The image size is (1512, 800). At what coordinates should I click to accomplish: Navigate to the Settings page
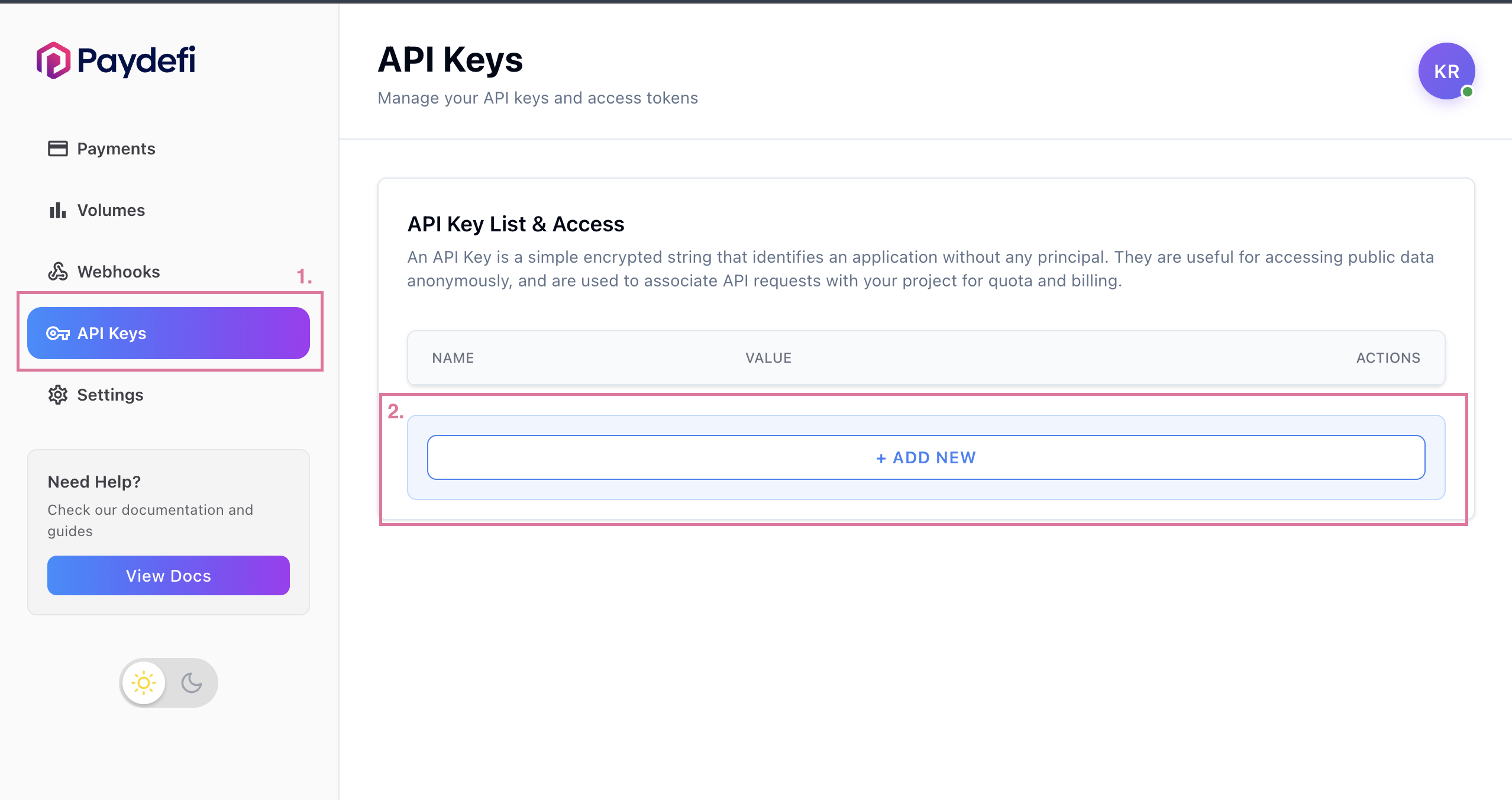(x=110, y=395)
